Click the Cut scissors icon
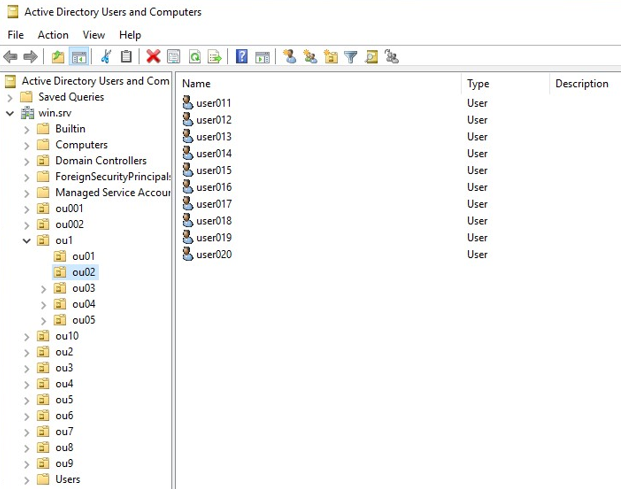This screenshot has width=621, height=489. point(106,57)
